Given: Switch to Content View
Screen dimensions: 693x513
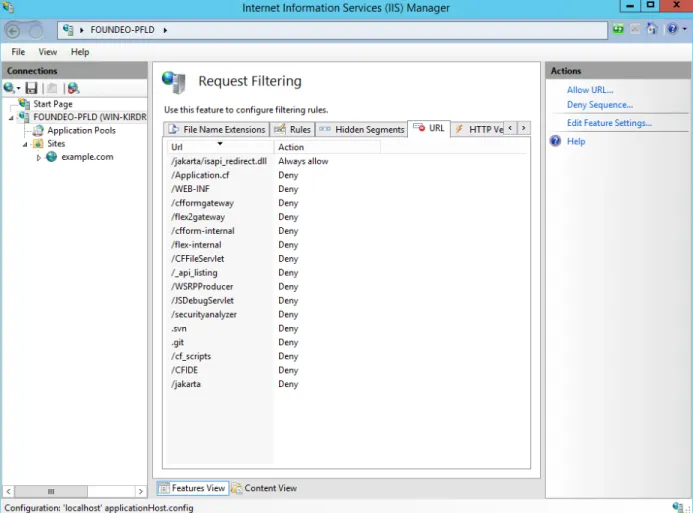Looking at the screenshot, I should coord(264,488).
